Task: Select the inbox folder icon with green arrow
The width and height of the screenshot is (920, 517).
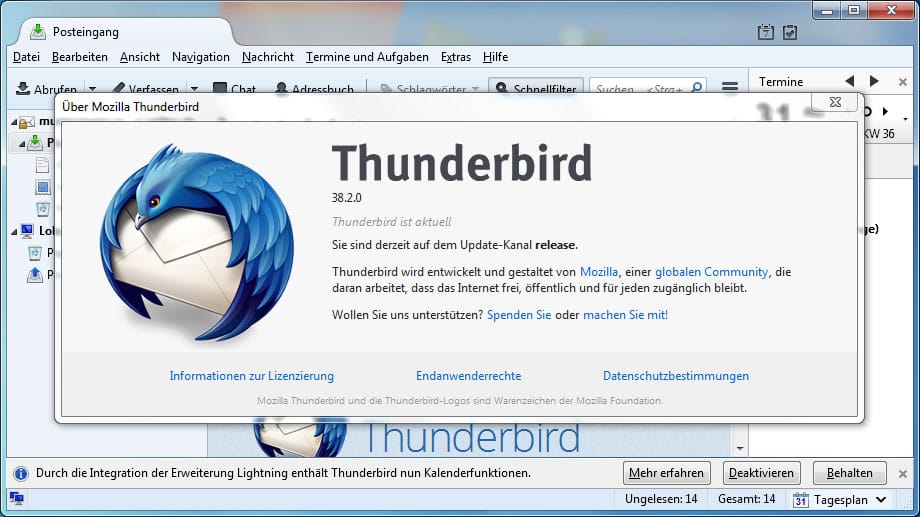Action: point(35,143)
